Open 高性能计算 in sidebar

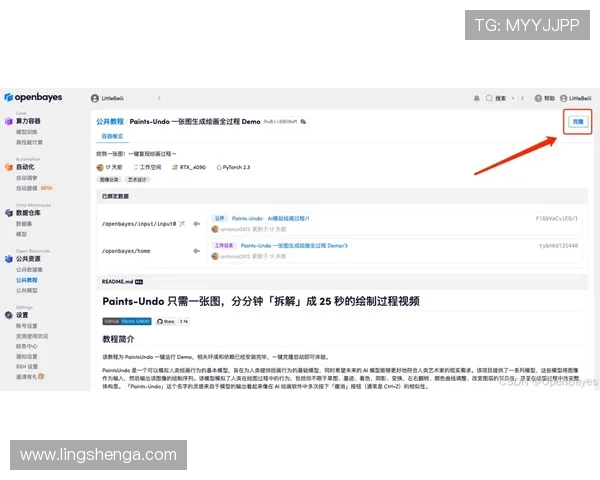click(x=29, y=142)
